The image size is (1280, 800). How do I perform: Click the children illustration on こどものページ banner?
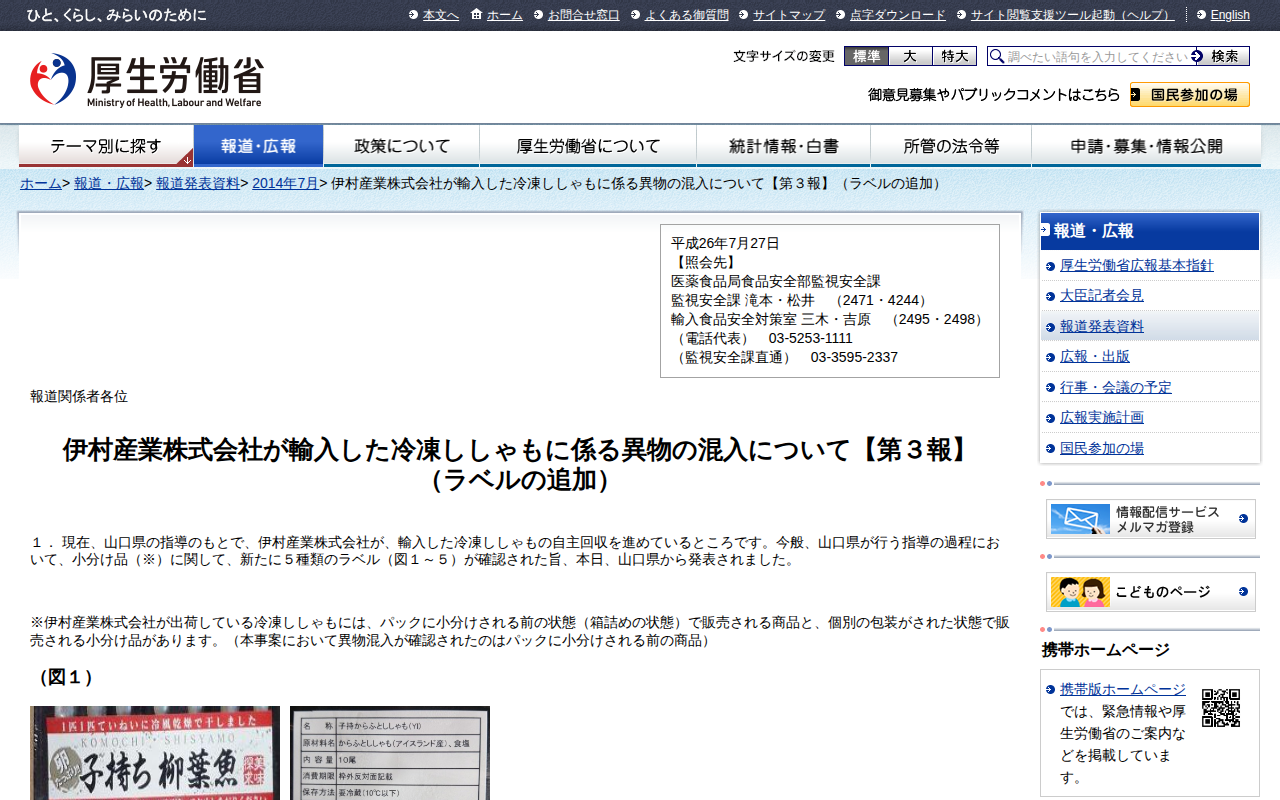point(1080,592)
